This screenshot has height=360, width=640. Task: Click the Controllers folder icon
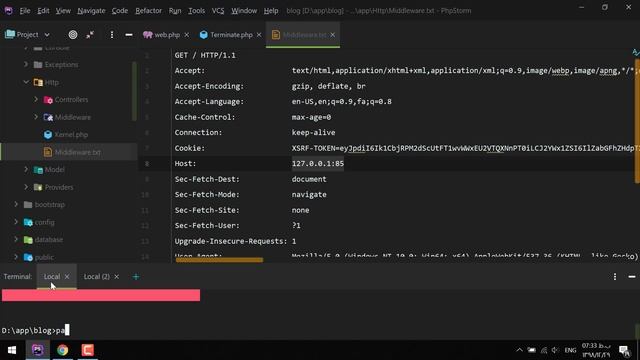[48, 100]
